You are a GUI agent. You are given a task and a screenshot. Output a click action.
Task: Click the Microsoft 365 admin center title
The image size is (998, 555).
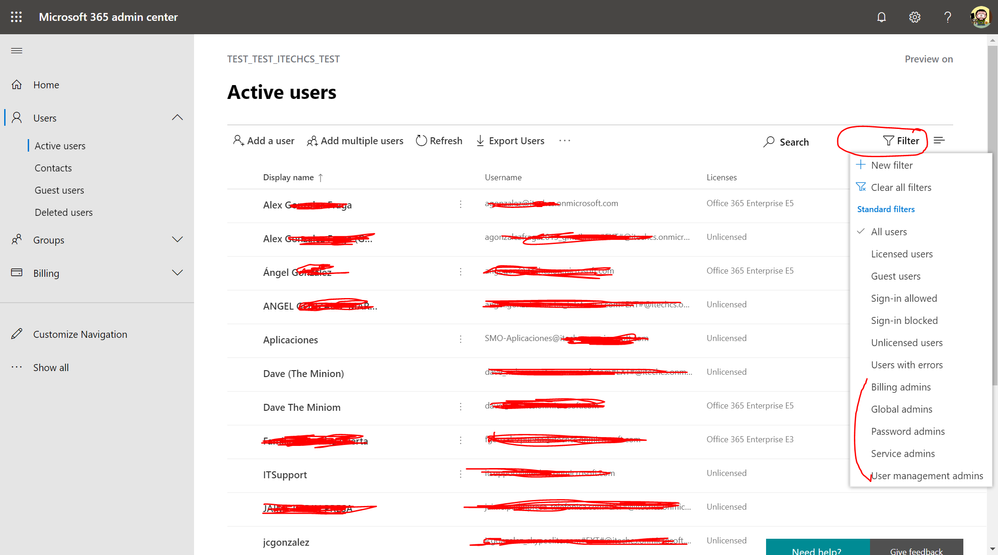pyautogui.click(x=108, y=17)
